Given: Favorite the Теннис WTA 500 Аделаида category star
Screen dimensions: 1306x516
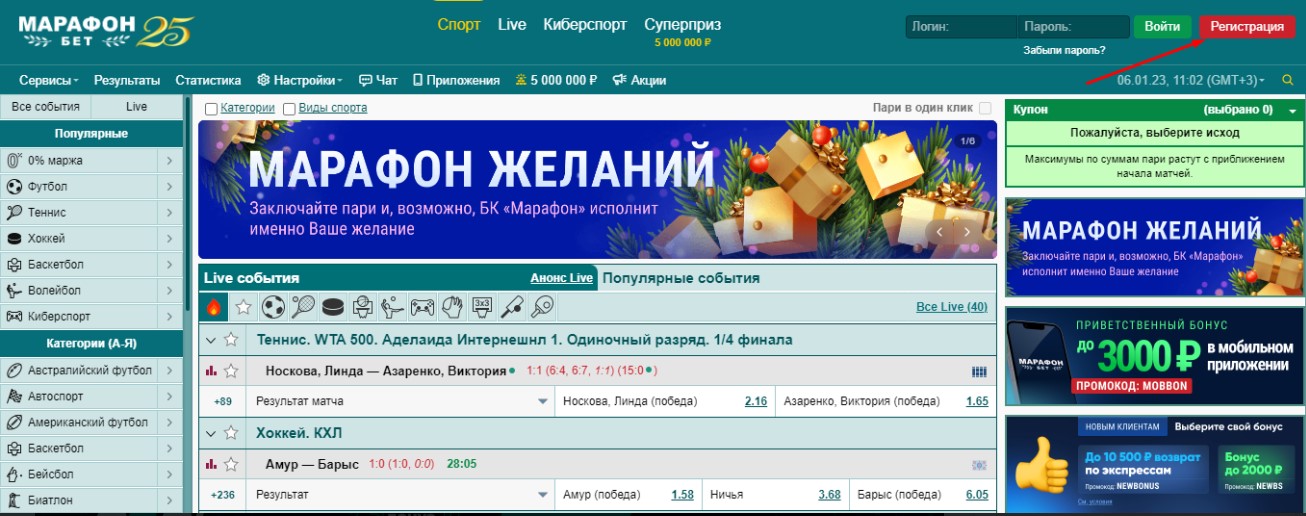Looking at the screenshot, I should 231,340.
